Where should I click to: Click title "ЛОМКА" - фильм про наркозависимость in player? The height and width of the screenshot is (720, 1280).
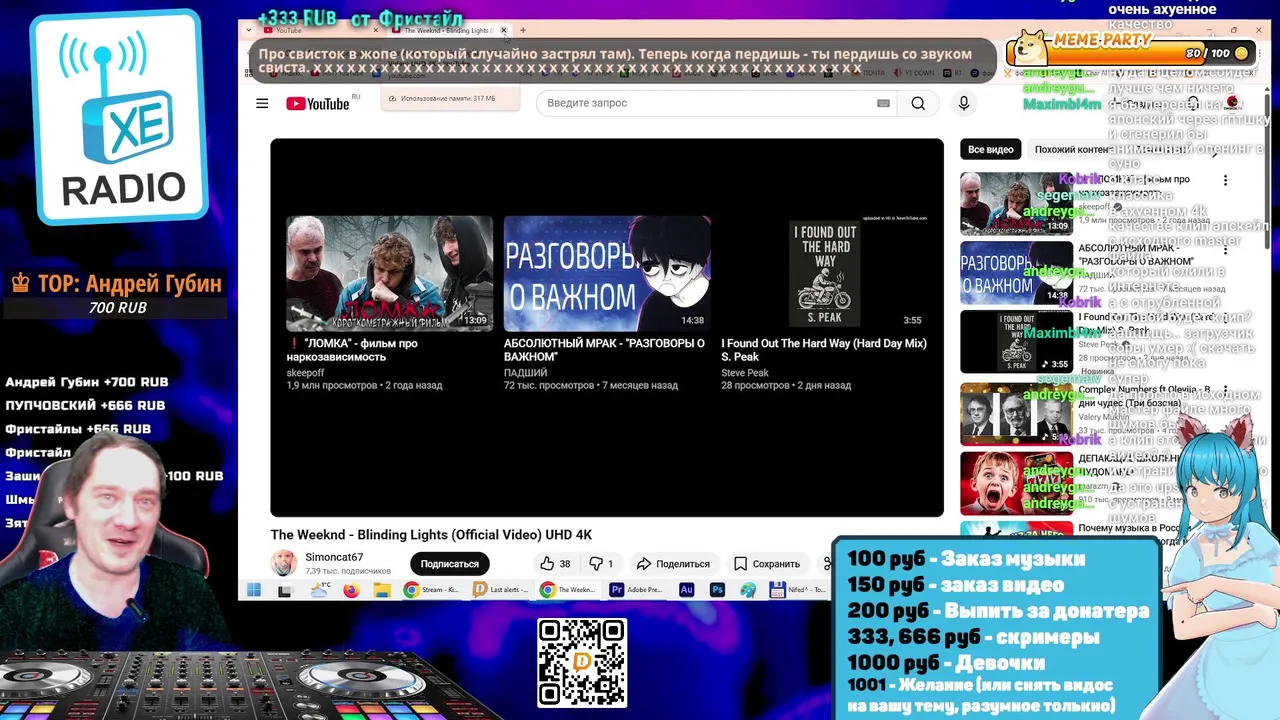click(x=352, y=350)
